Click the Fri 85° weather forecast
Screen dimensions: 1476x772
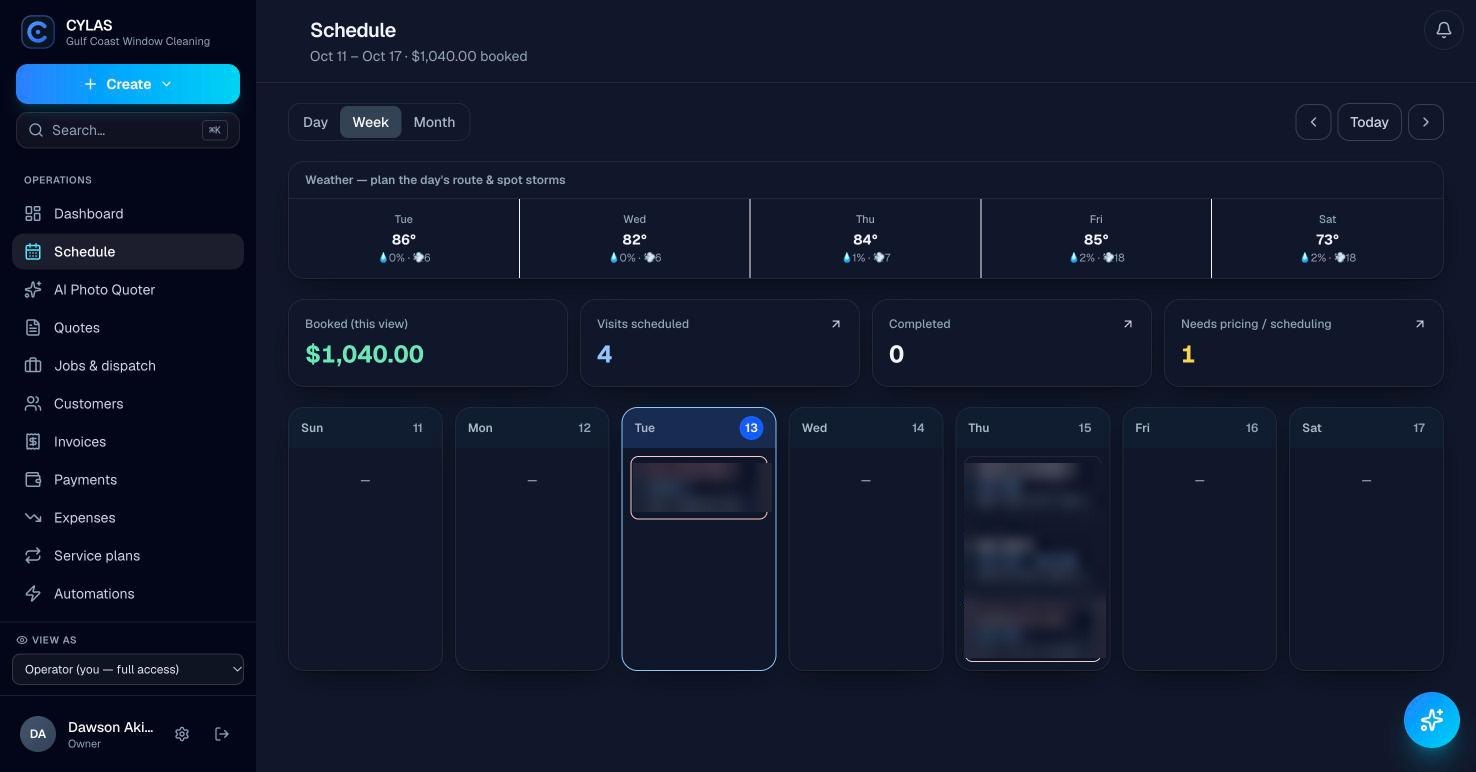[1096, 238]
